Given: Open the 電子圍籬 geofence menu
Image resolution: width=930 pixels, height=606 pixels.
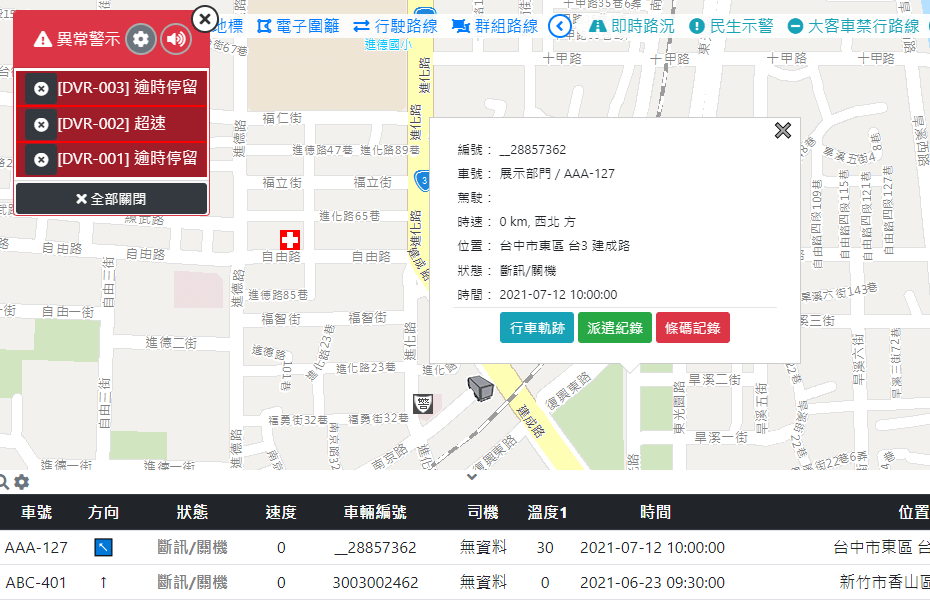Looking at the screenshot, I should (x=298, y=26).
